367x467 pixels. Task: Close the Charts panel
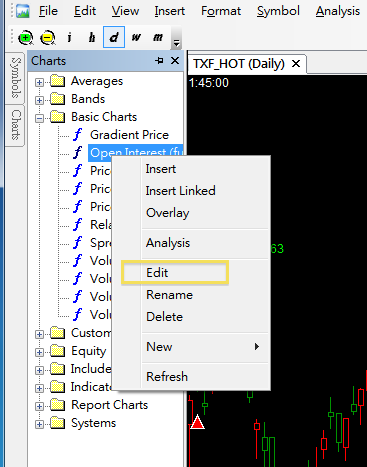coord(175,61)
